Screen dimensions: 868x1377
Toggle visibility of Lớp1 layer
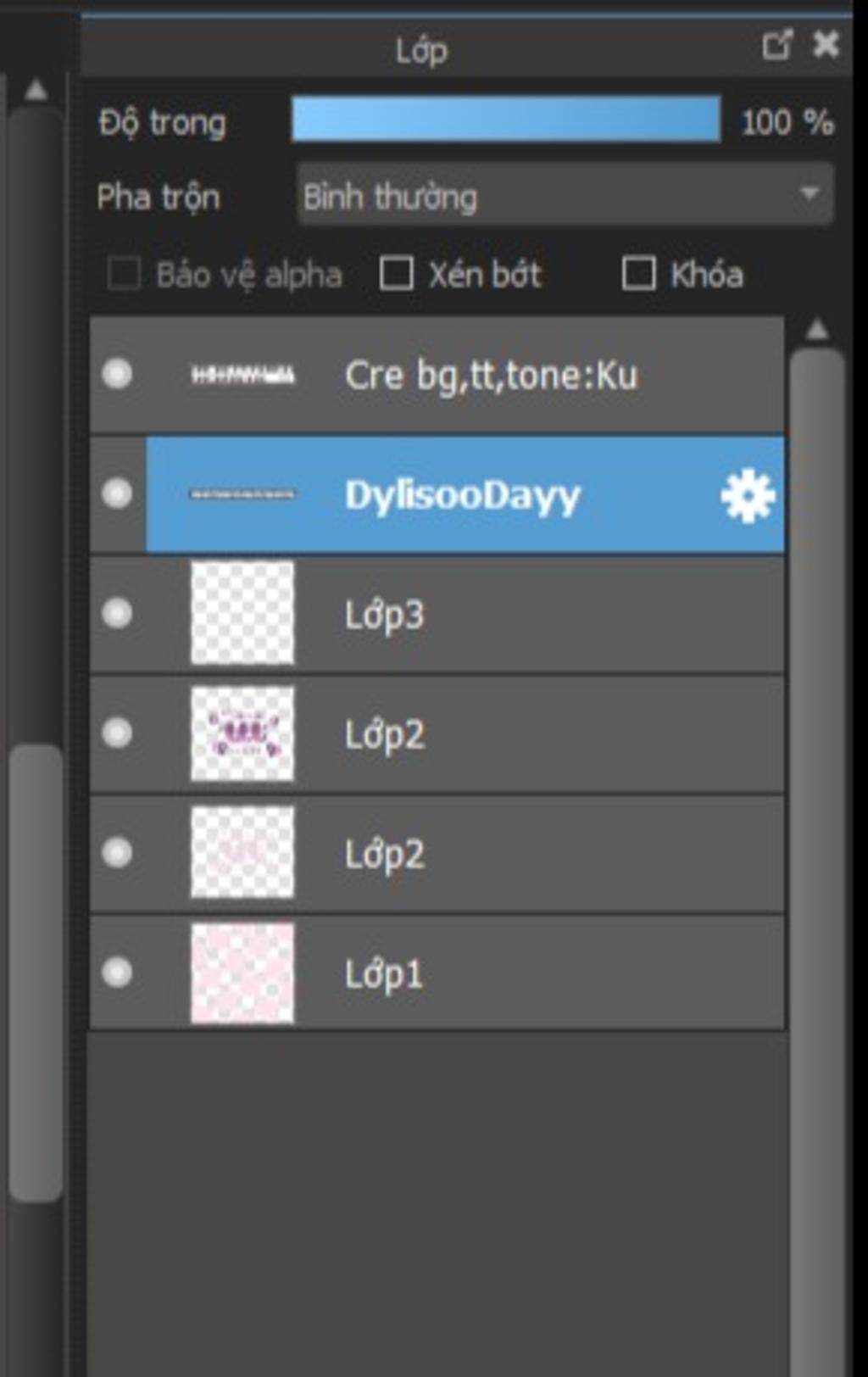(117, 973)
